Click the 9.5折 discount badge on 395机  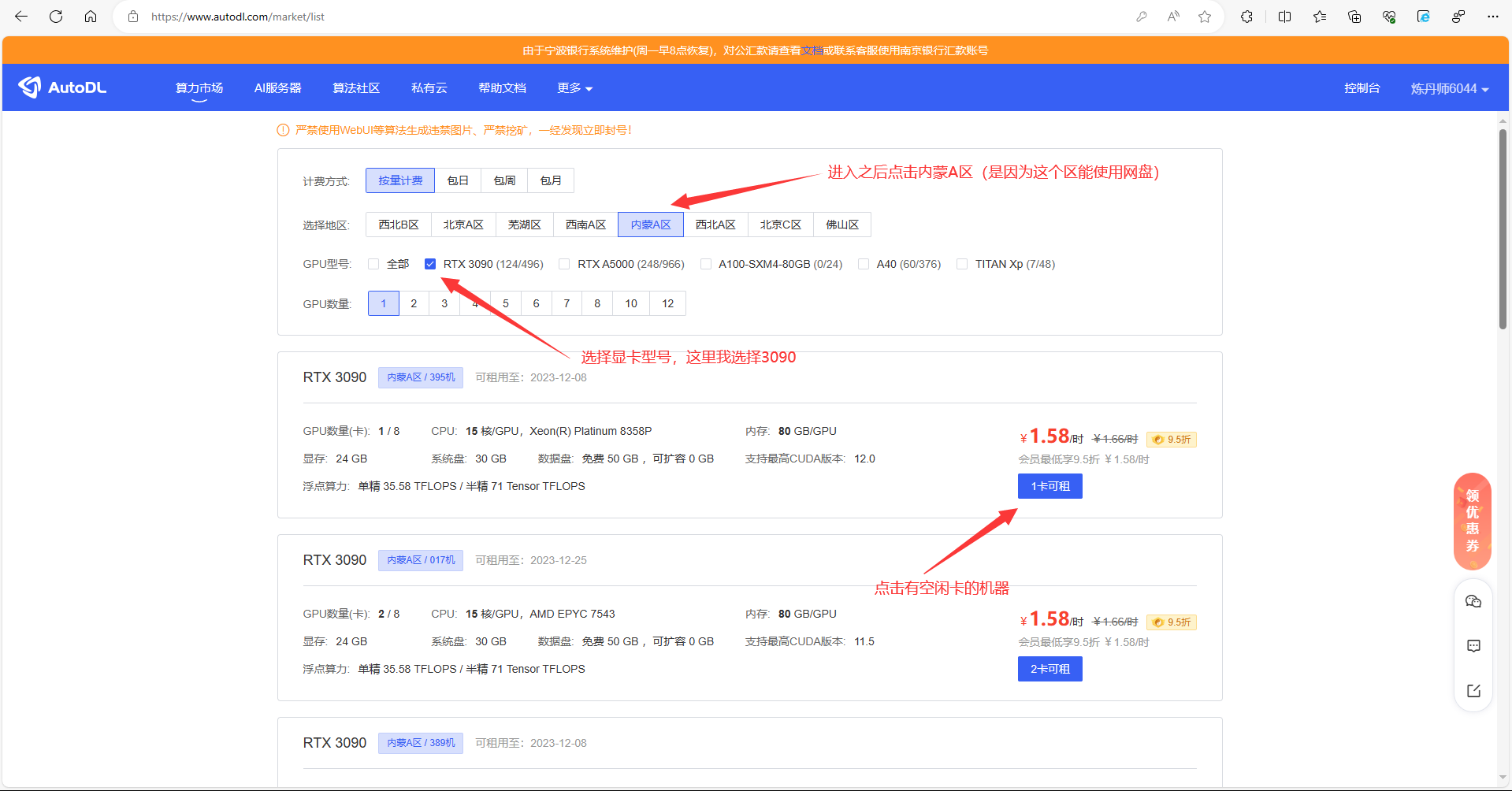(x=1172, y=440)
